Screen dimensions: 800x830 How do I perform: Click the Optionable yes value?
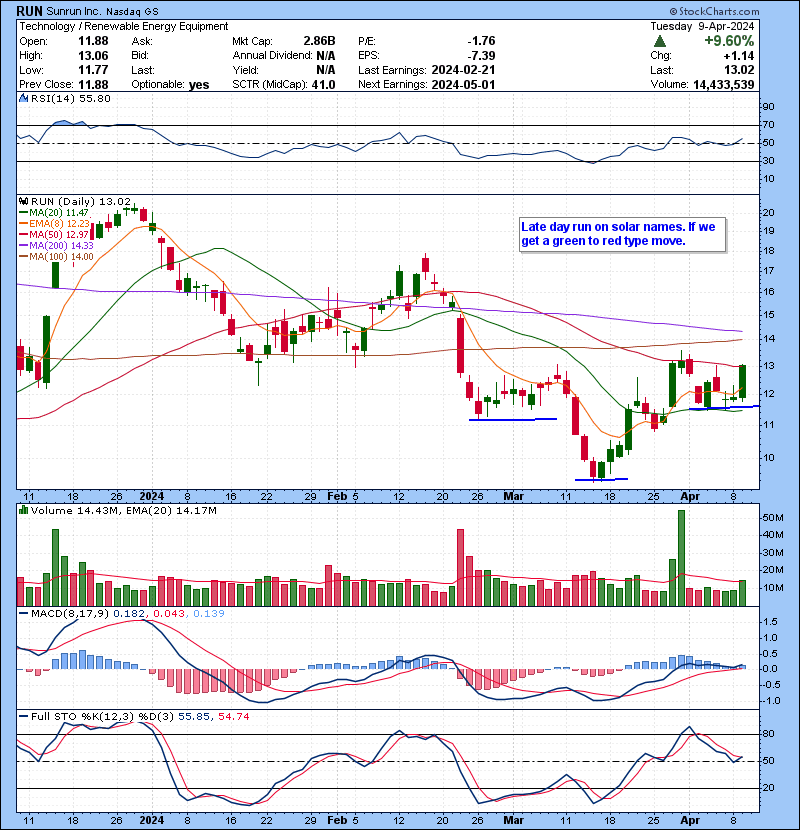tap(199, 85)
